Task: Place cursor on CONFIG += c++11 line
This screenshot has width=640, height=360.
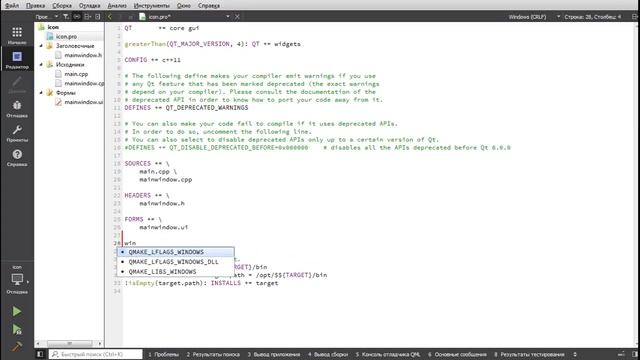Action: (x=152, y=60)
